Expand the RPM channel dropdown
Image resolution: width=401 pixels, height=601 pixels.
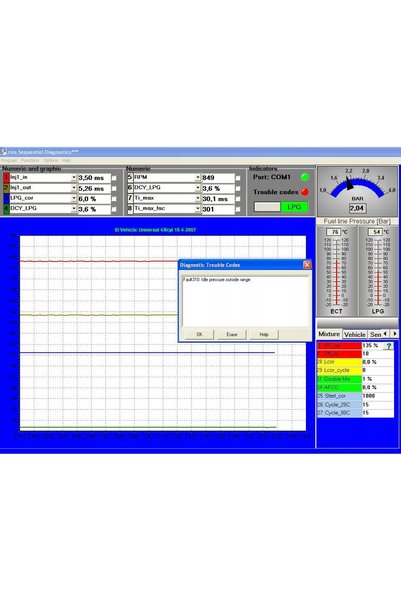click(x=198, y=178)
